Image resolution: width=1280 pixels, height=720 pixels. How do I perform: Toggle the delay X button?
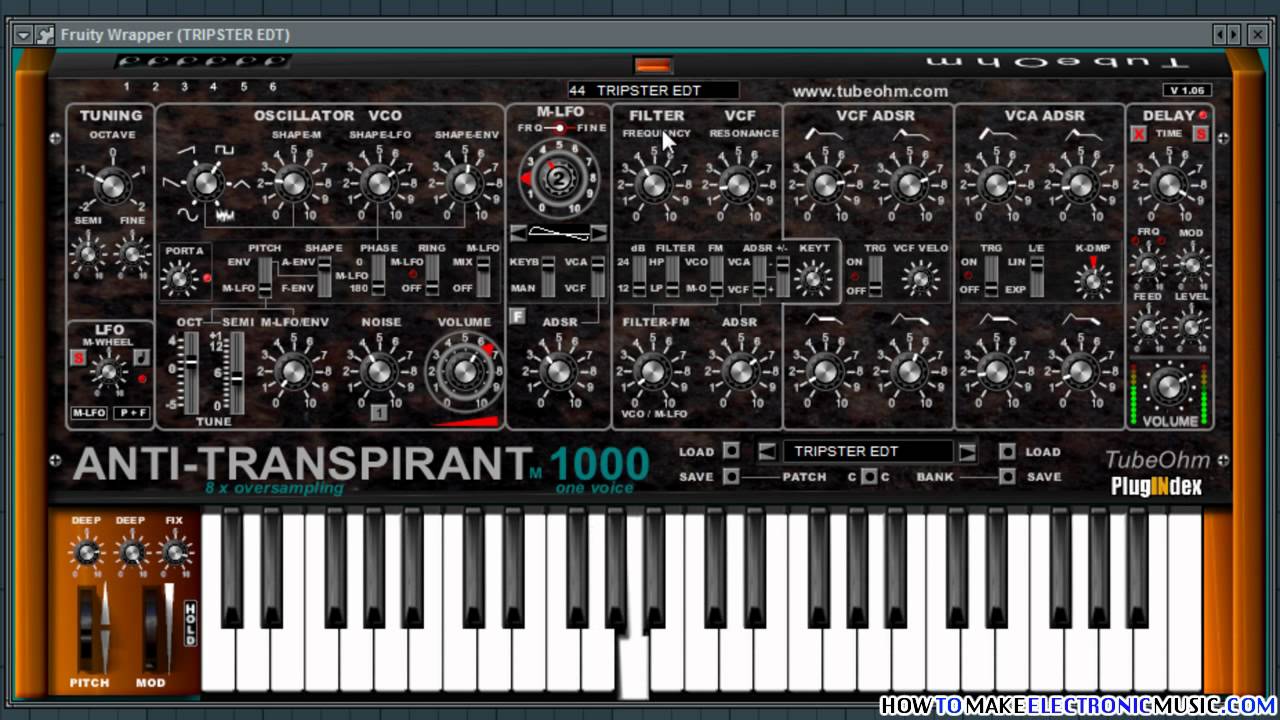click(1138, 134)
